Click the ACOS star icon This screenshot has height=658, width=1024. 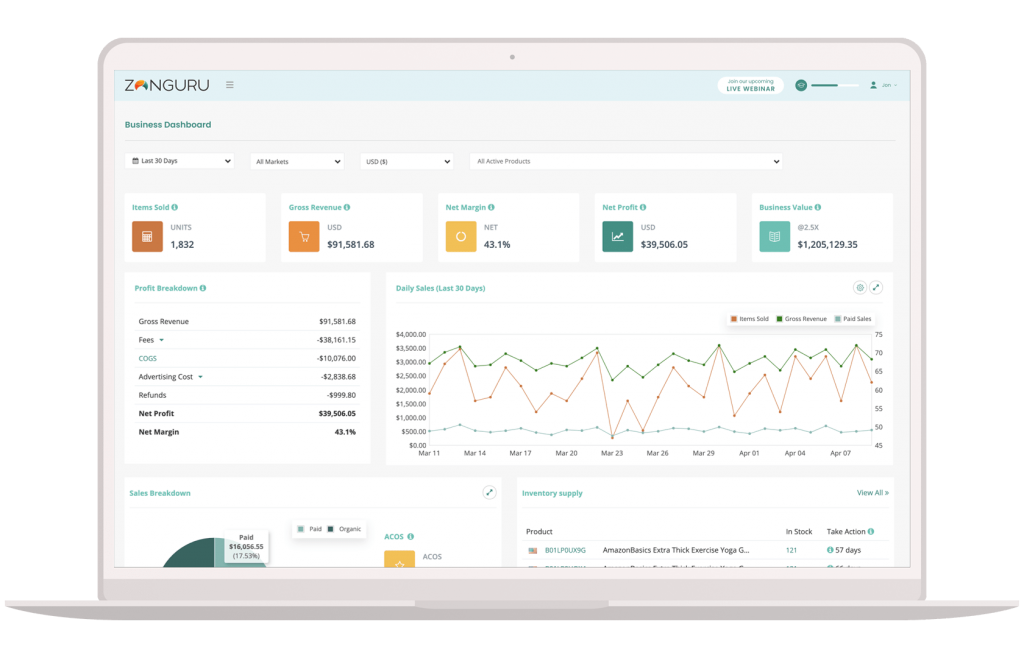pyautogui.click(x=399, y=559)
